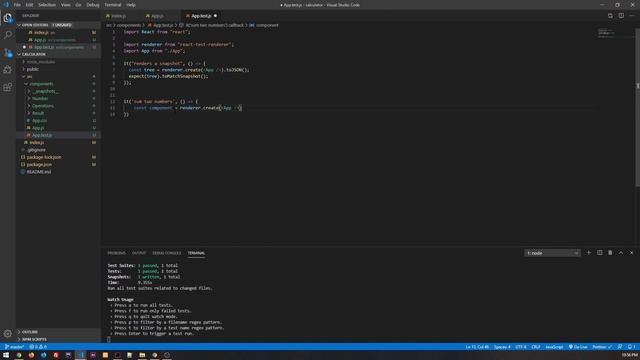This screenshot has width=640, height=360.
Task: Open the Terminal menu
Action: (x=113, y=5)
